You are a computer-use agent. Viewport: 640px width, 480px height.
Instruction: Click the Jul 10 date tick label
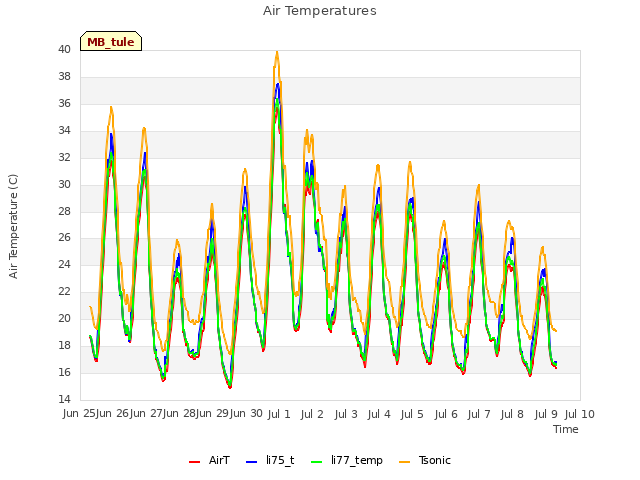click(x=580, y=414)
